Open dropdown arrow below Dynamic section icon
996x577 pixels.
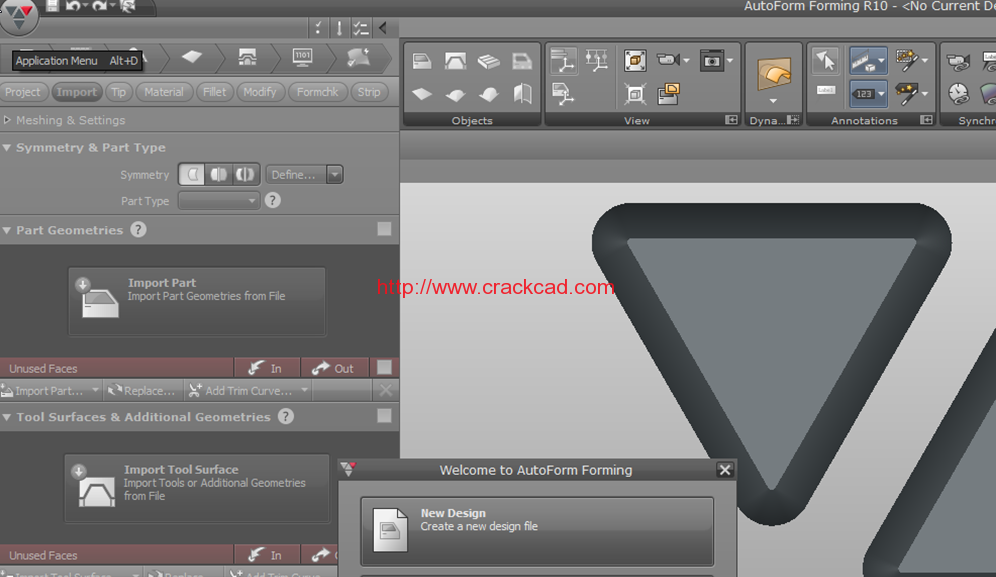[x=773, y=101]
